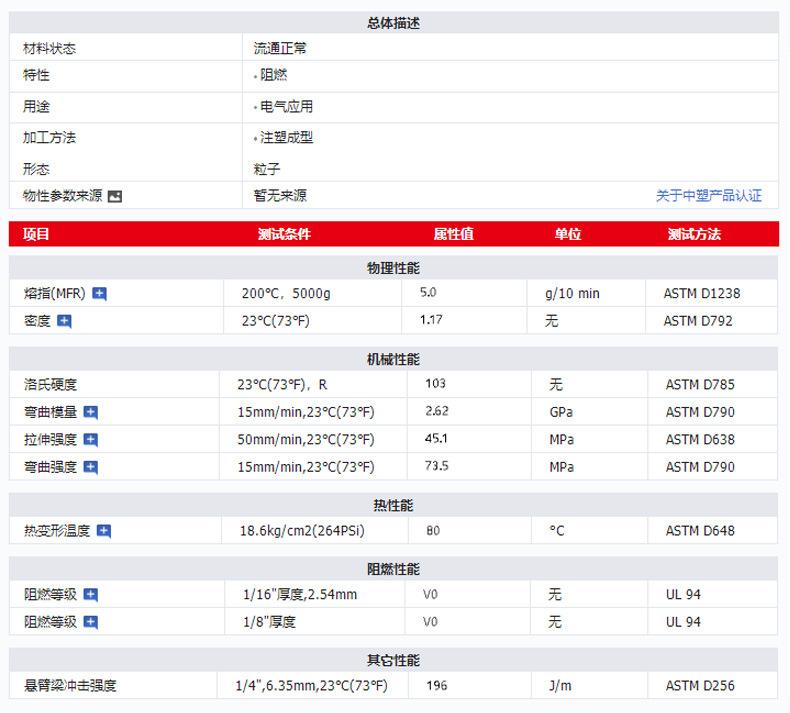790x713 pixels.
Task: Expand the plus icon beside 弯曲模量
Action: tap(91, 412)
